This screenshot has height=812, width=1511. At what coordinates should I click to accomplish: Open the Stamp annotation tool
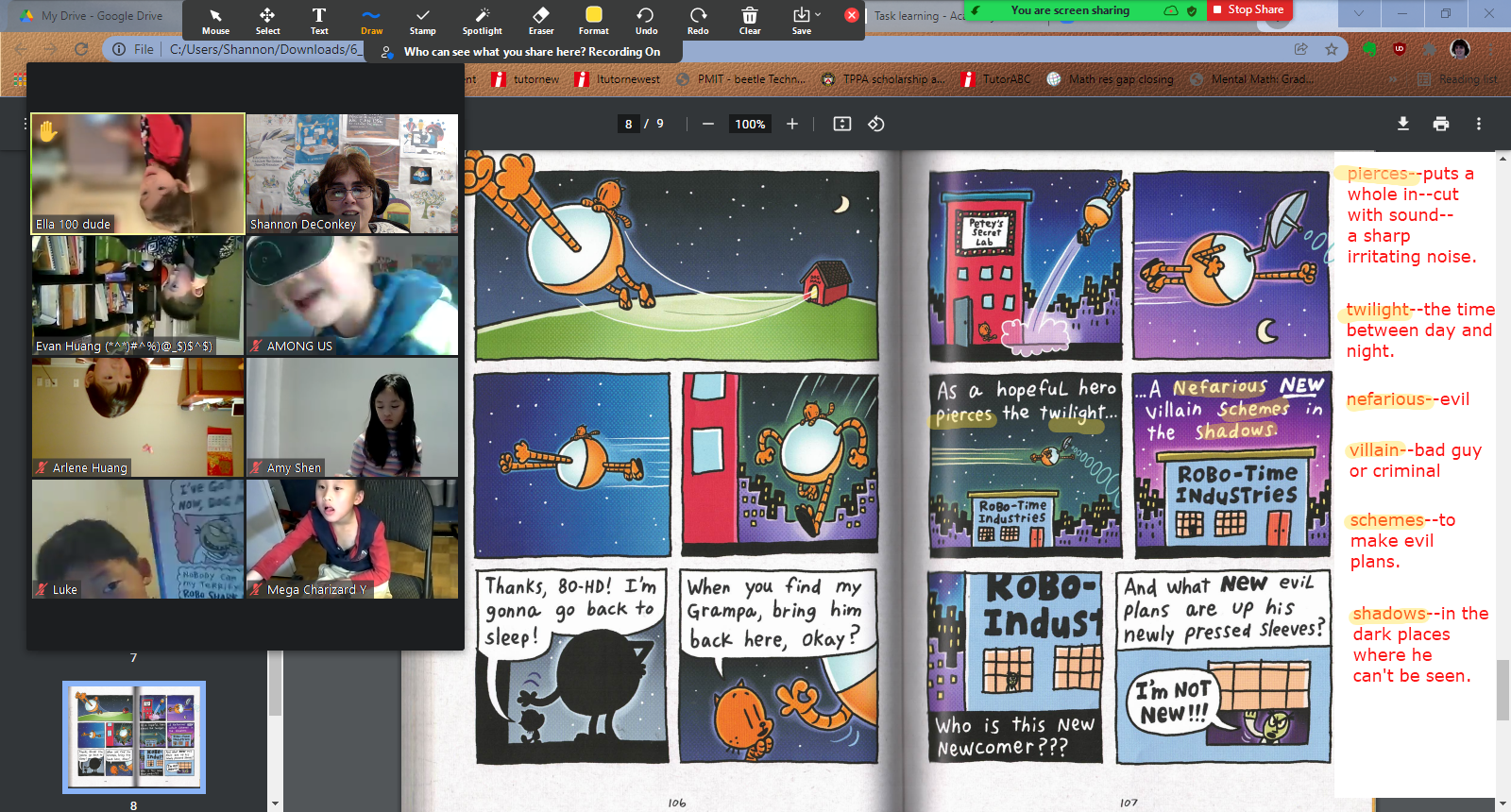[423, 21]
